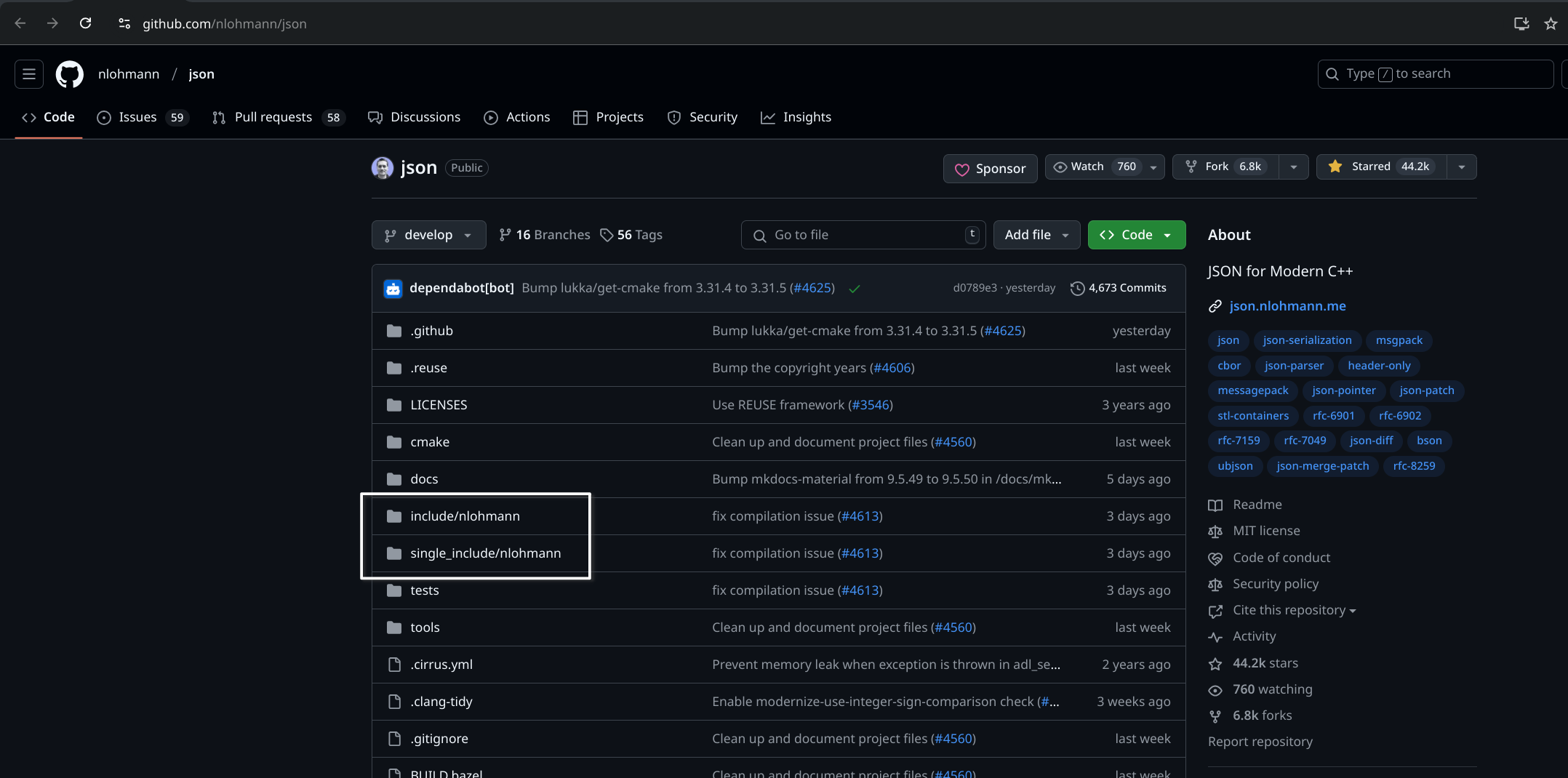Expand the develop branch dropdown
Image resolution: width=1568 pixels, height=778 pixels.
tap(428, 235)
